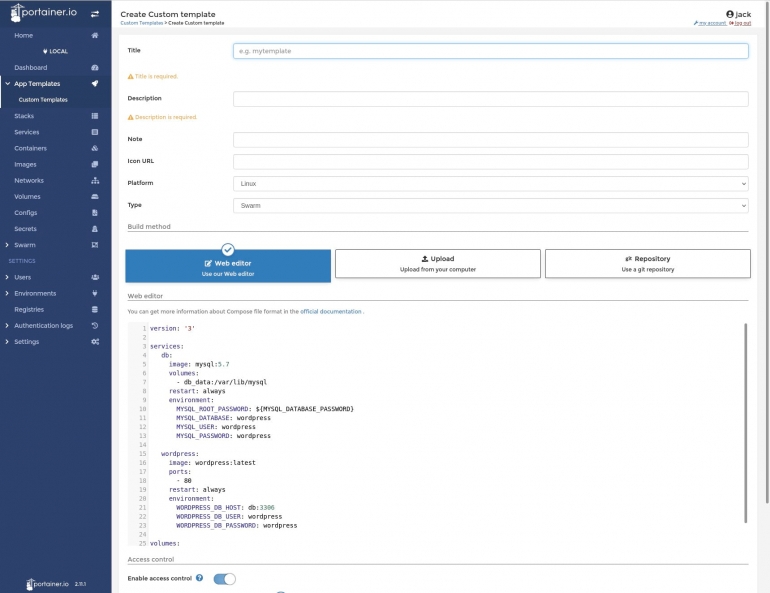This screenshot has width=770, height=593.
Task: Expand the Swarm sidebar chevron
Action: pyautogui.click(x=7, y=245)
